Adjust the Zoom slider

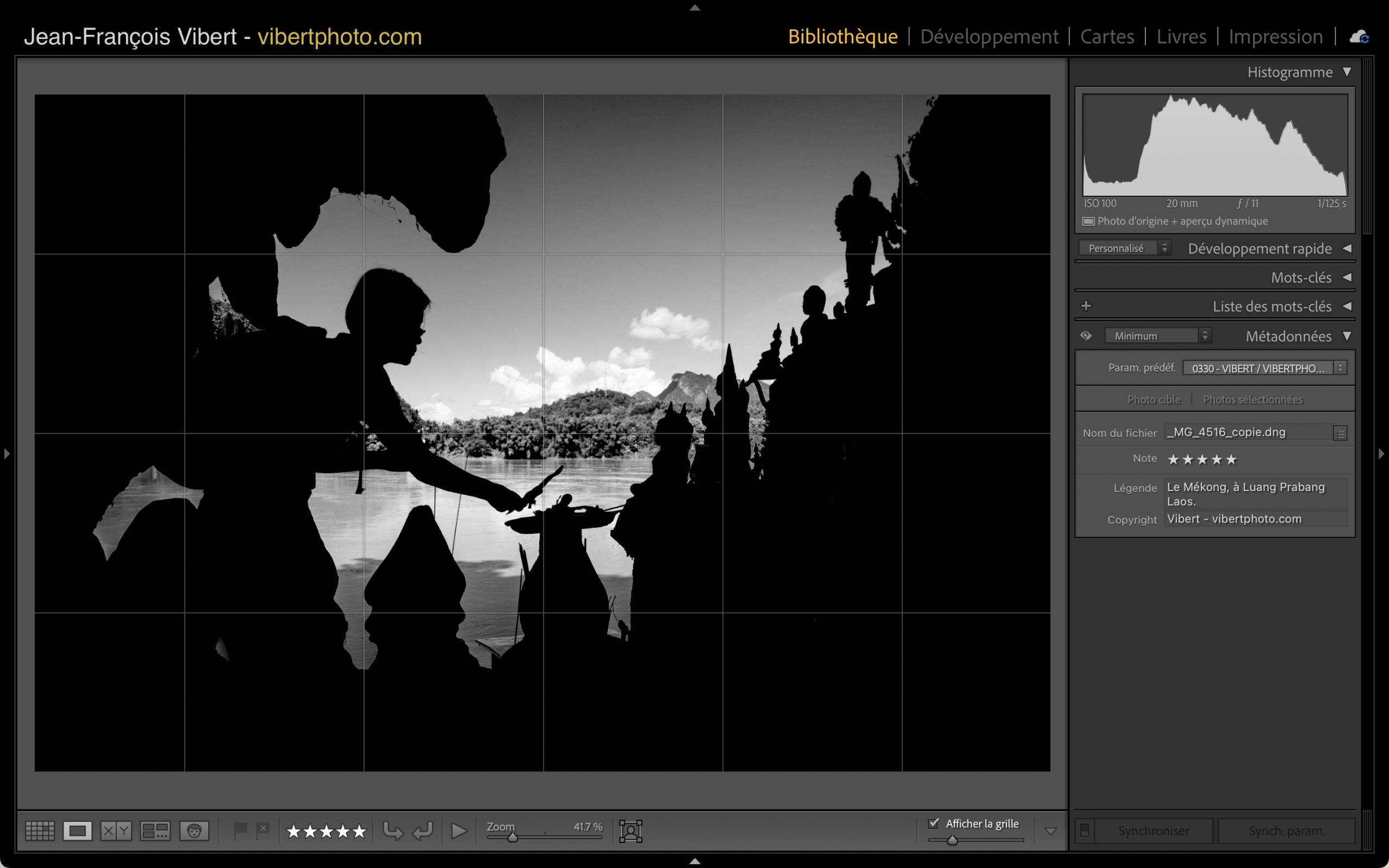click(513, 838)
